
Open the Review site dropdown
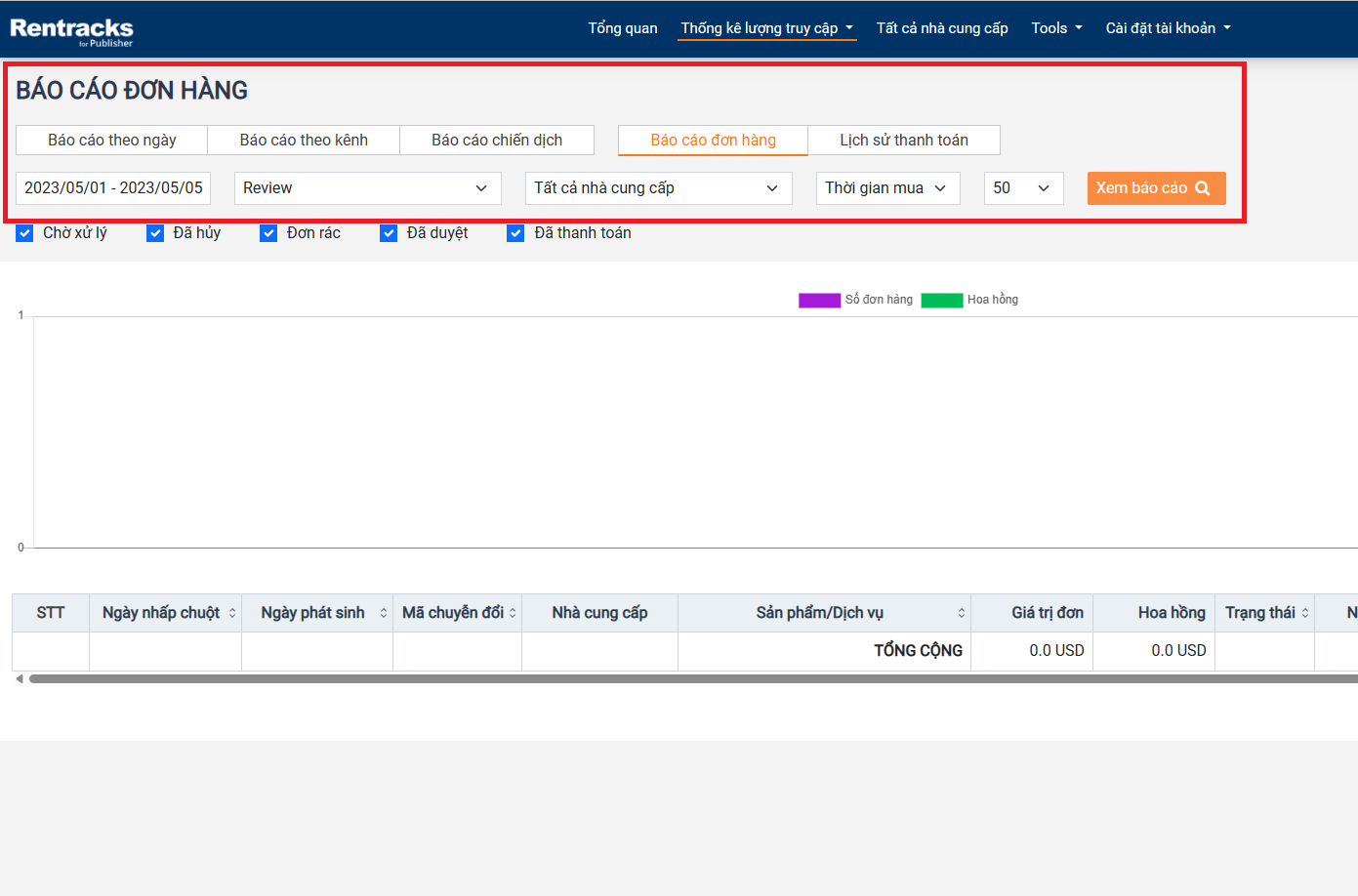367,188
